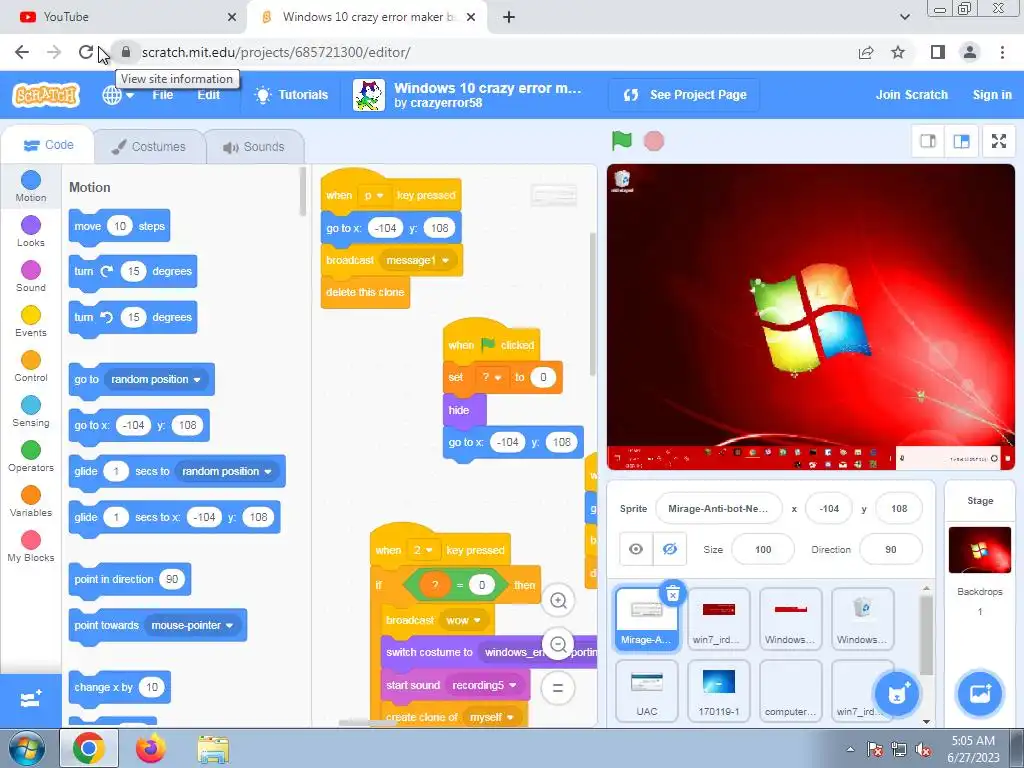Click the Choose a Sprite cat button
Viewport: 1024px width, 768px height.
click(897, 694)
